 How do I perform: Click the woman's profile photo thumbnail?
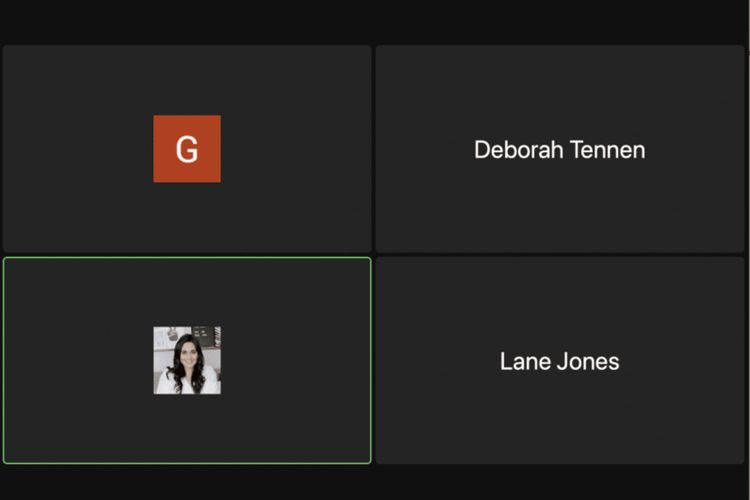(x=187, y=360)
